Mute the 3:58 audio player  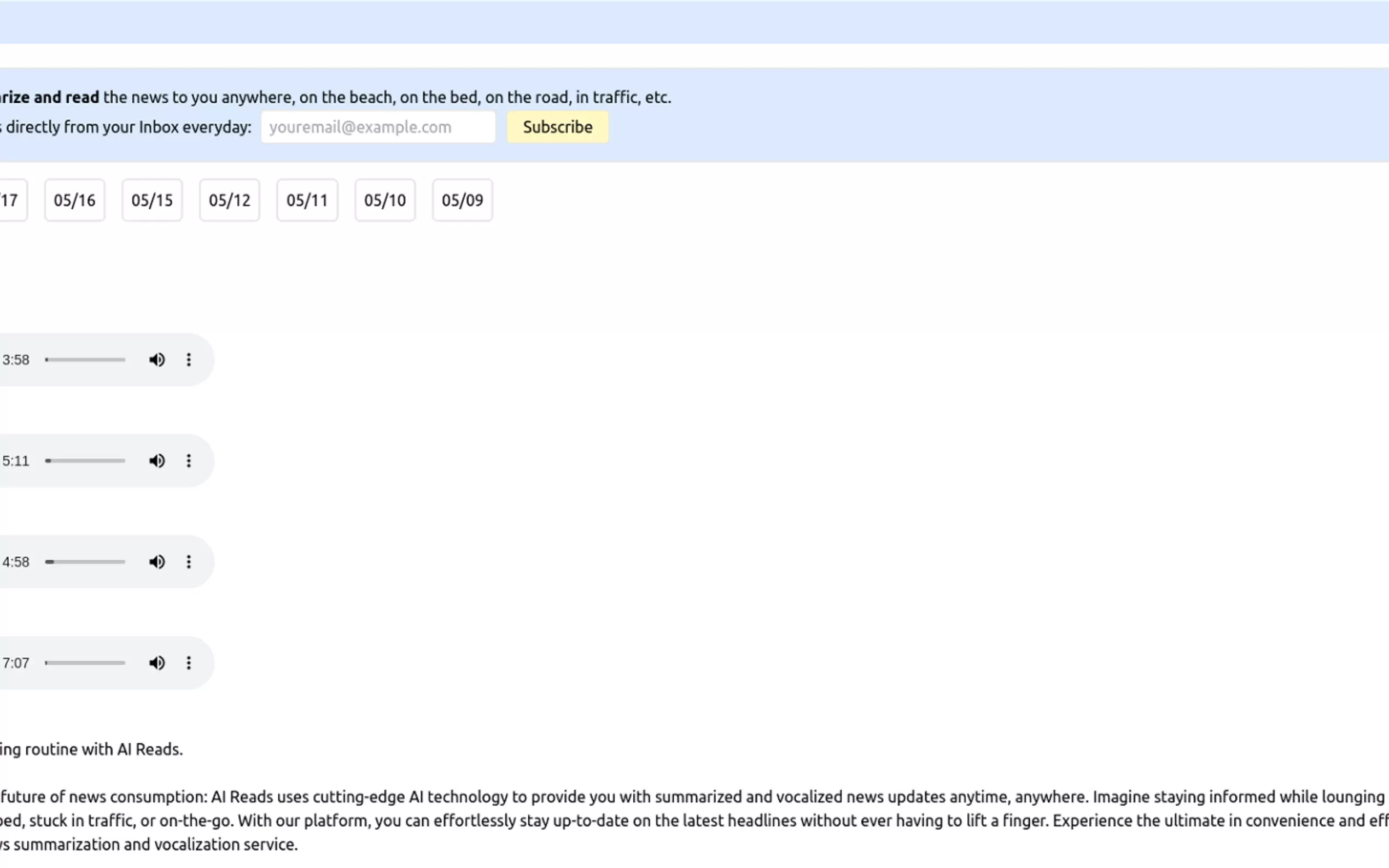click(157, 360)
